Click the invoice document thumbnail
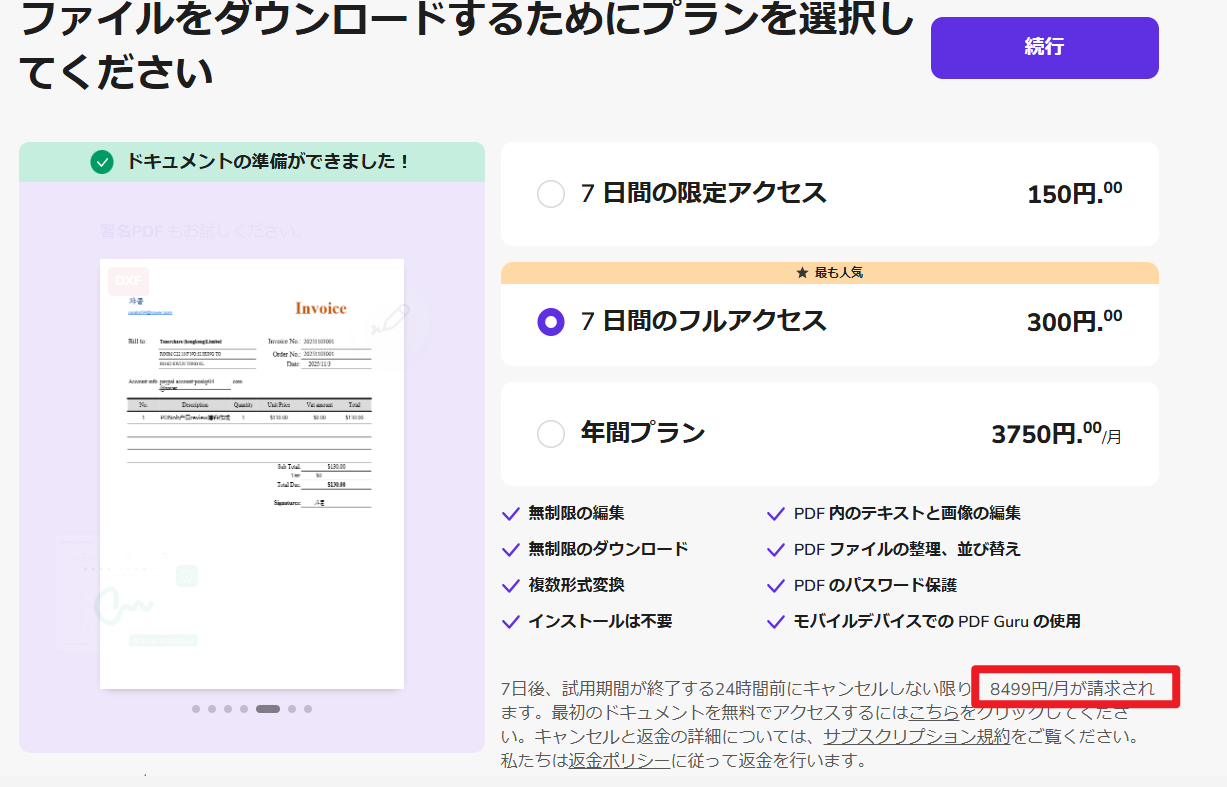Image resolution: width=1227 pixels, height=787 pixels. 251,470
